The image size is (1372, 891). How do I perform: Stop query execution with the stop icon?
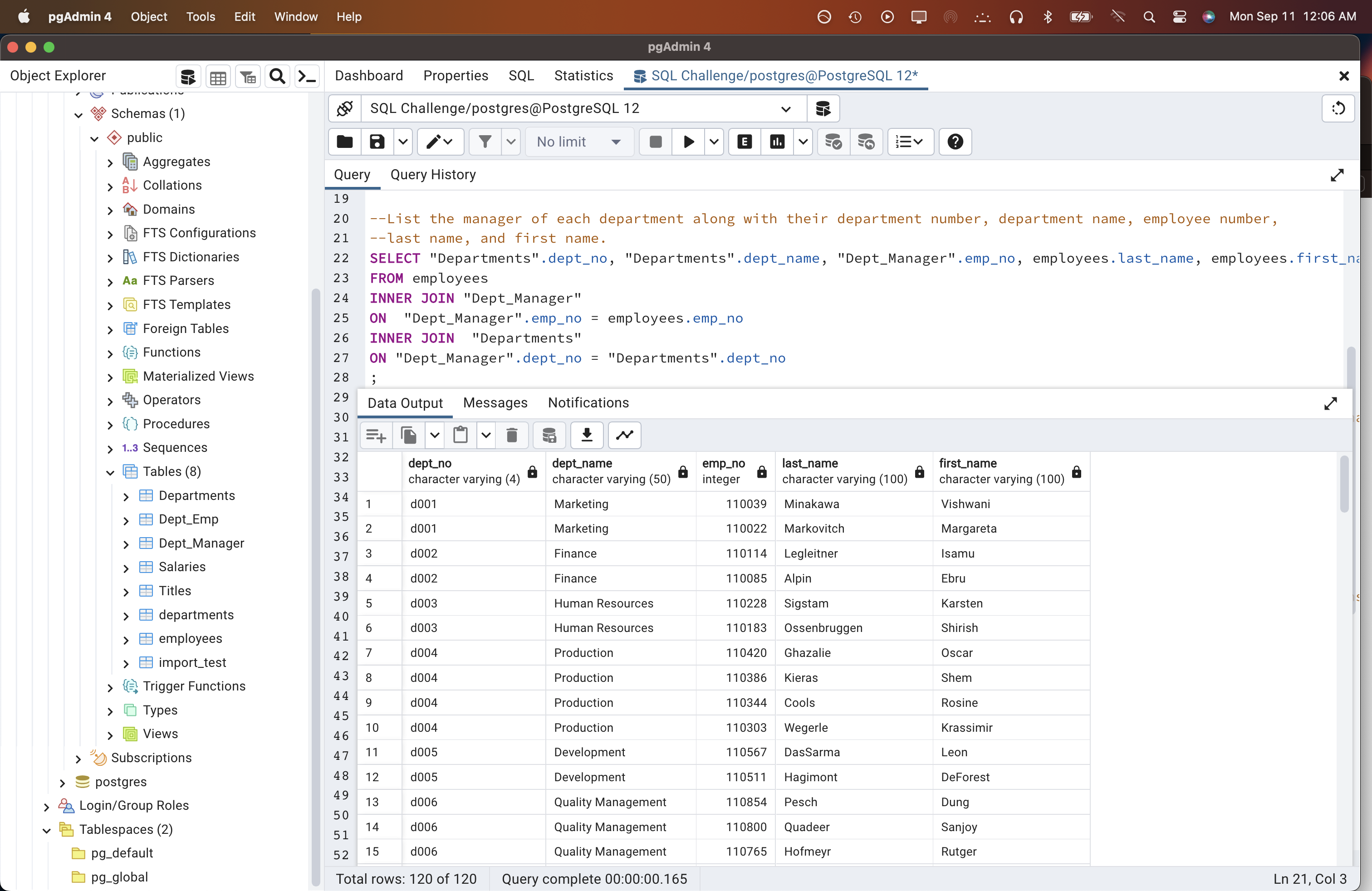point(656,142)
